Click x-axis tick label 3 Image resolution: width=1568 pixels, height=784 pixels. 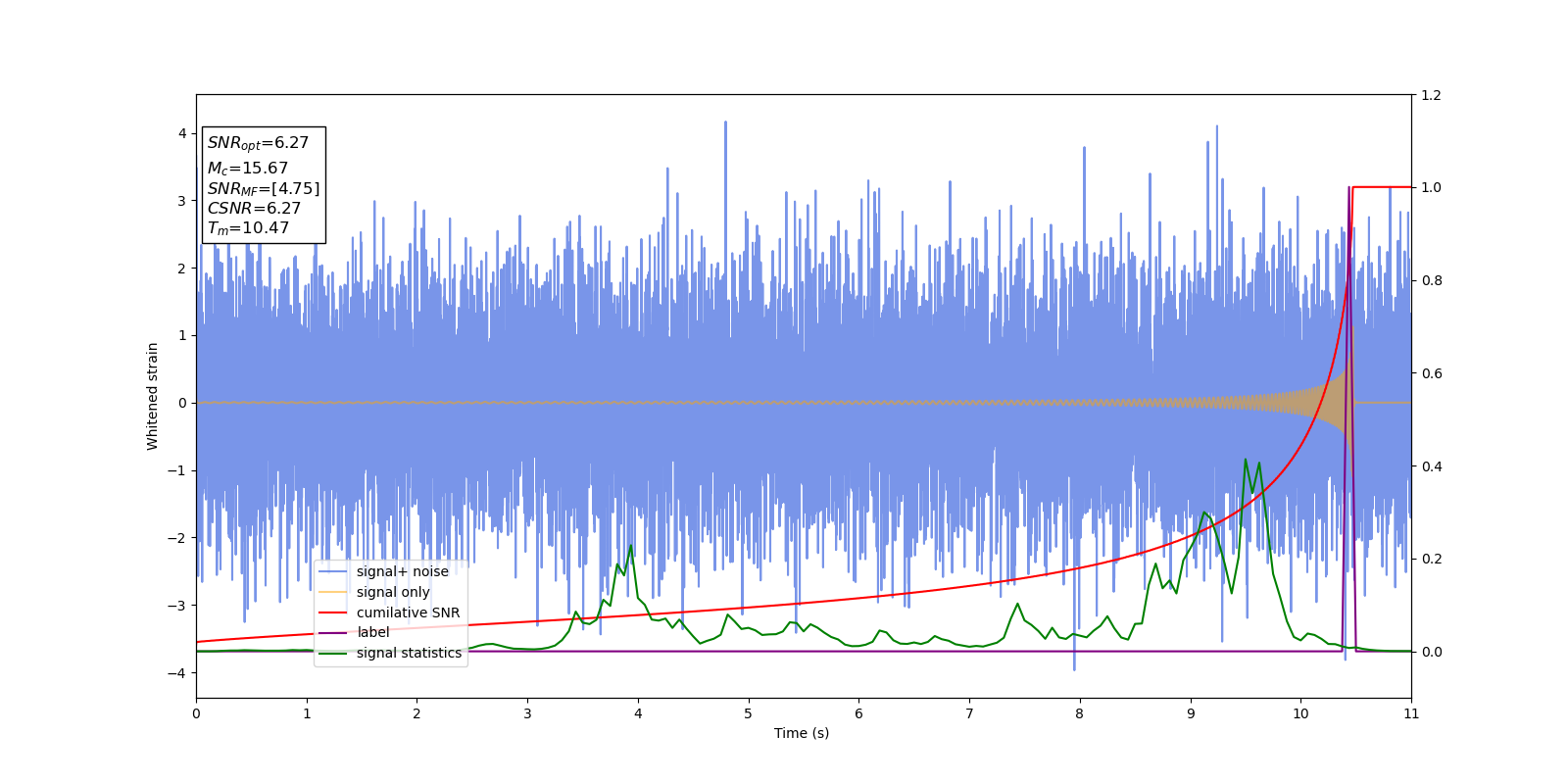pyautogui.click(x=527, y=714)
